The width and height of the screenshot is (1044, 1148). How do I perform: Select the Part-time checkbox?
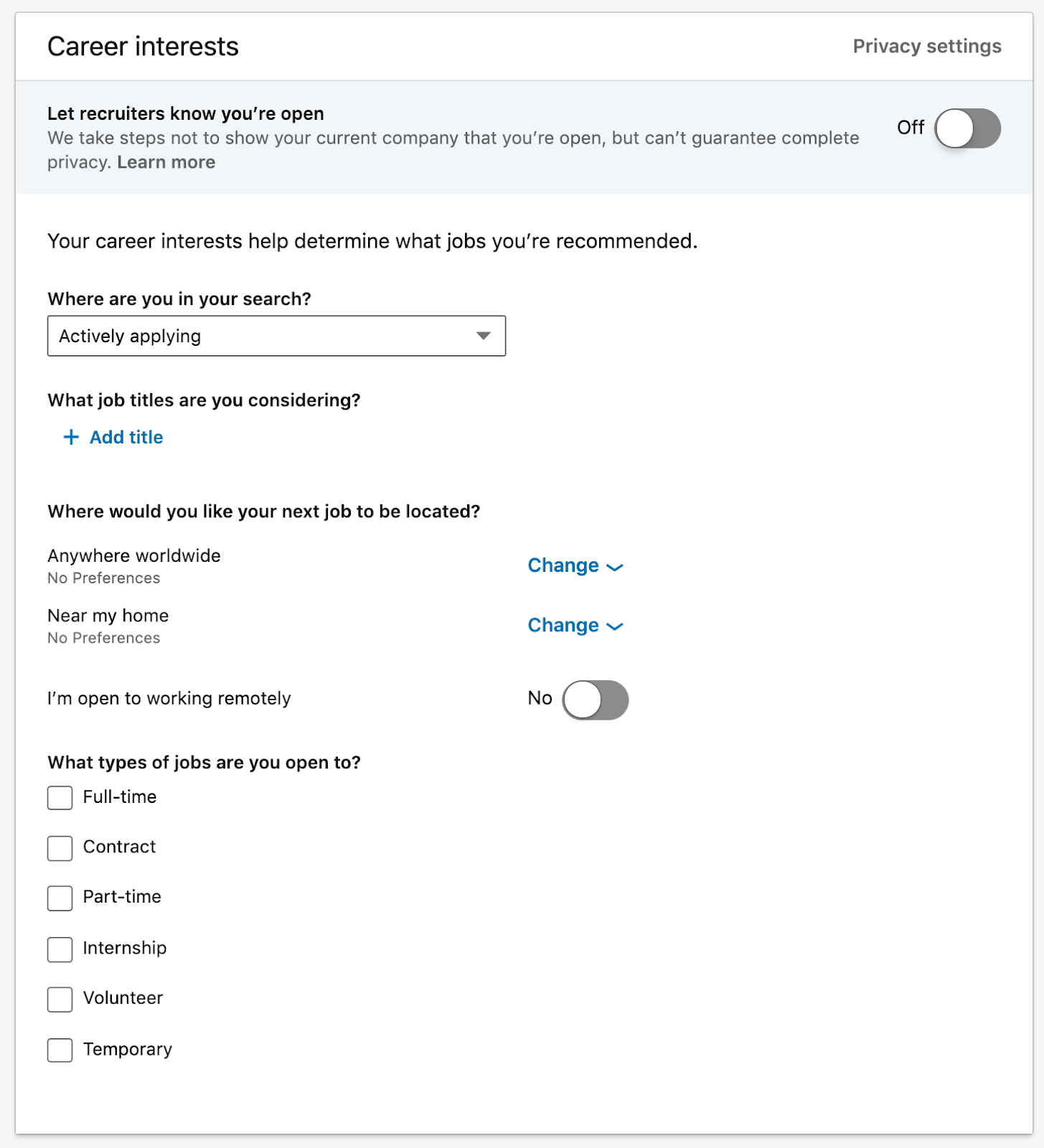pyautogui.click(x=60, y=898)
